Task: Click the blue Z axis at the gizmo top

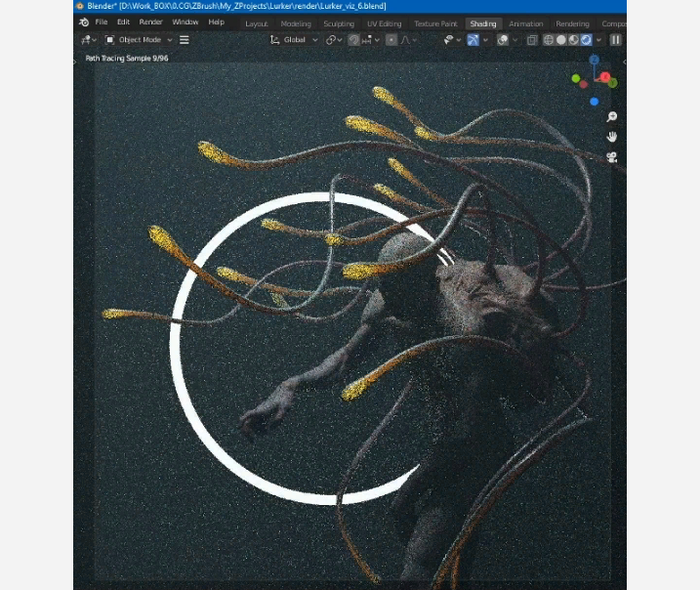Action: pos(594,59)
